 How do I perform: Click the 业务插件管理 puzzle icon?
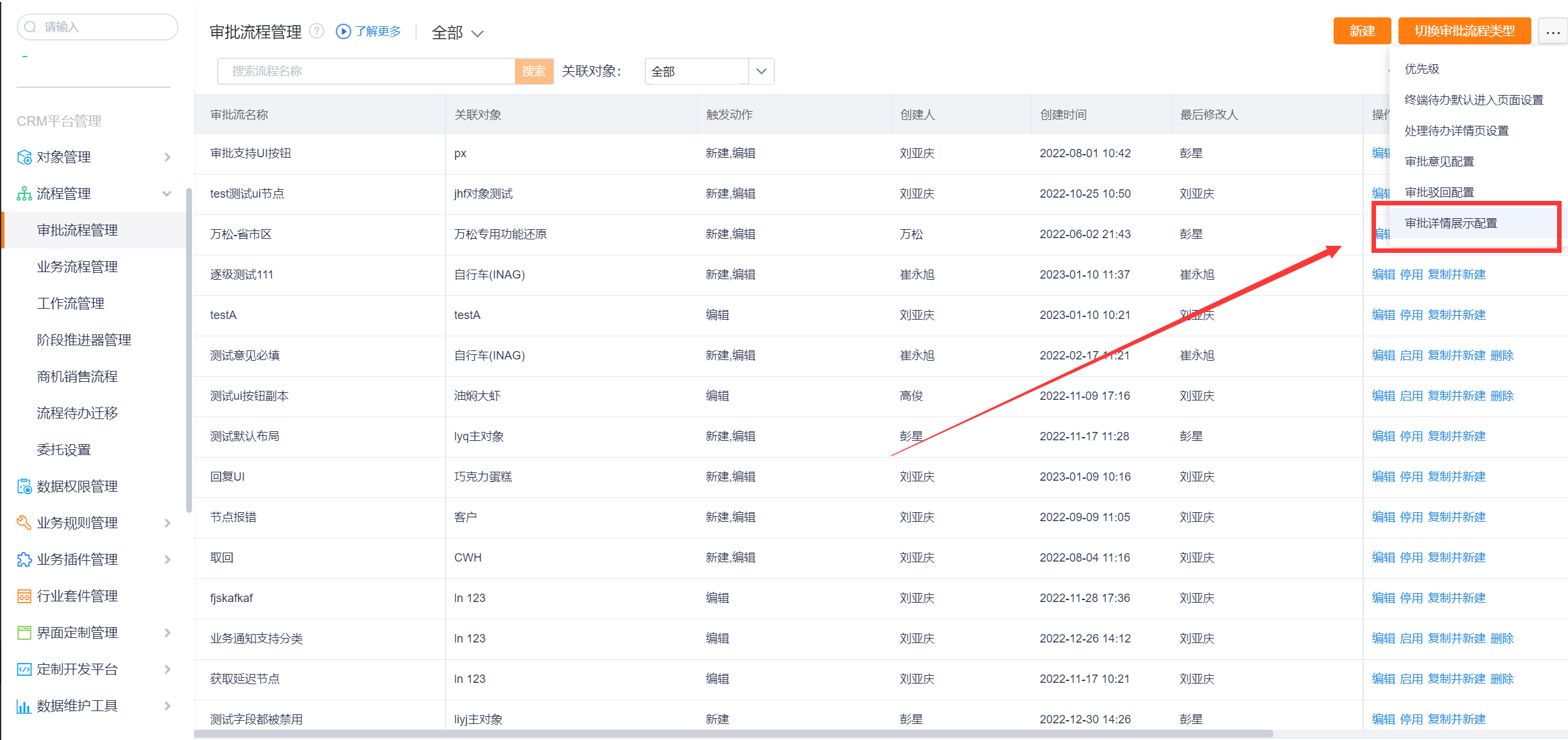point(24,560)
